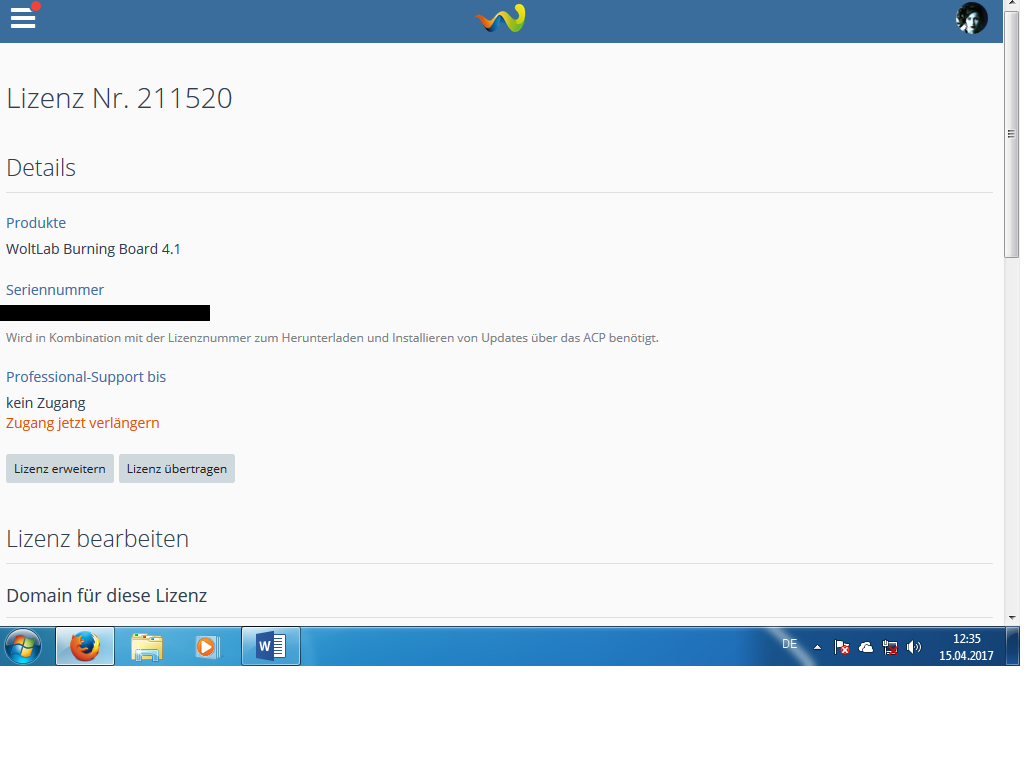Screen dimensions: 1024x768
Task: Switch to Firefox in the taskbar
Action: pos(85,647)
